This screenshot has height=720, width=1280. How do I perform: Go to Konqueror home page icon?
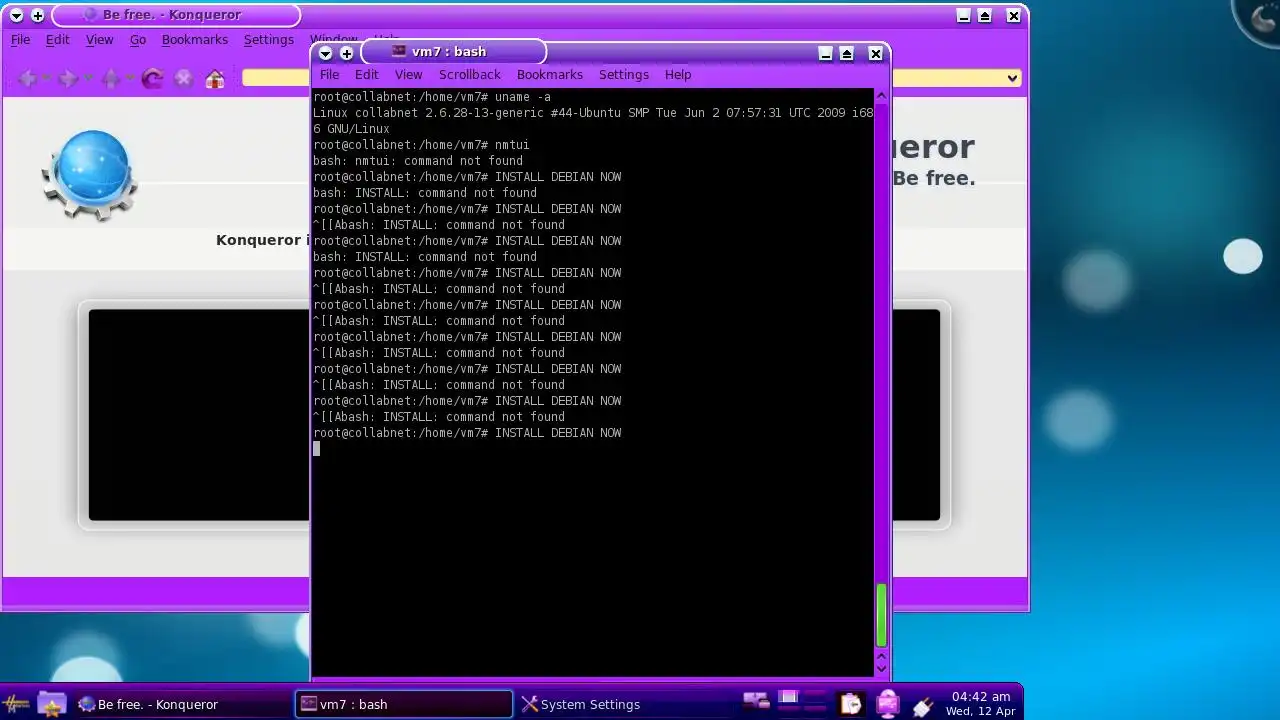[215, 78]
